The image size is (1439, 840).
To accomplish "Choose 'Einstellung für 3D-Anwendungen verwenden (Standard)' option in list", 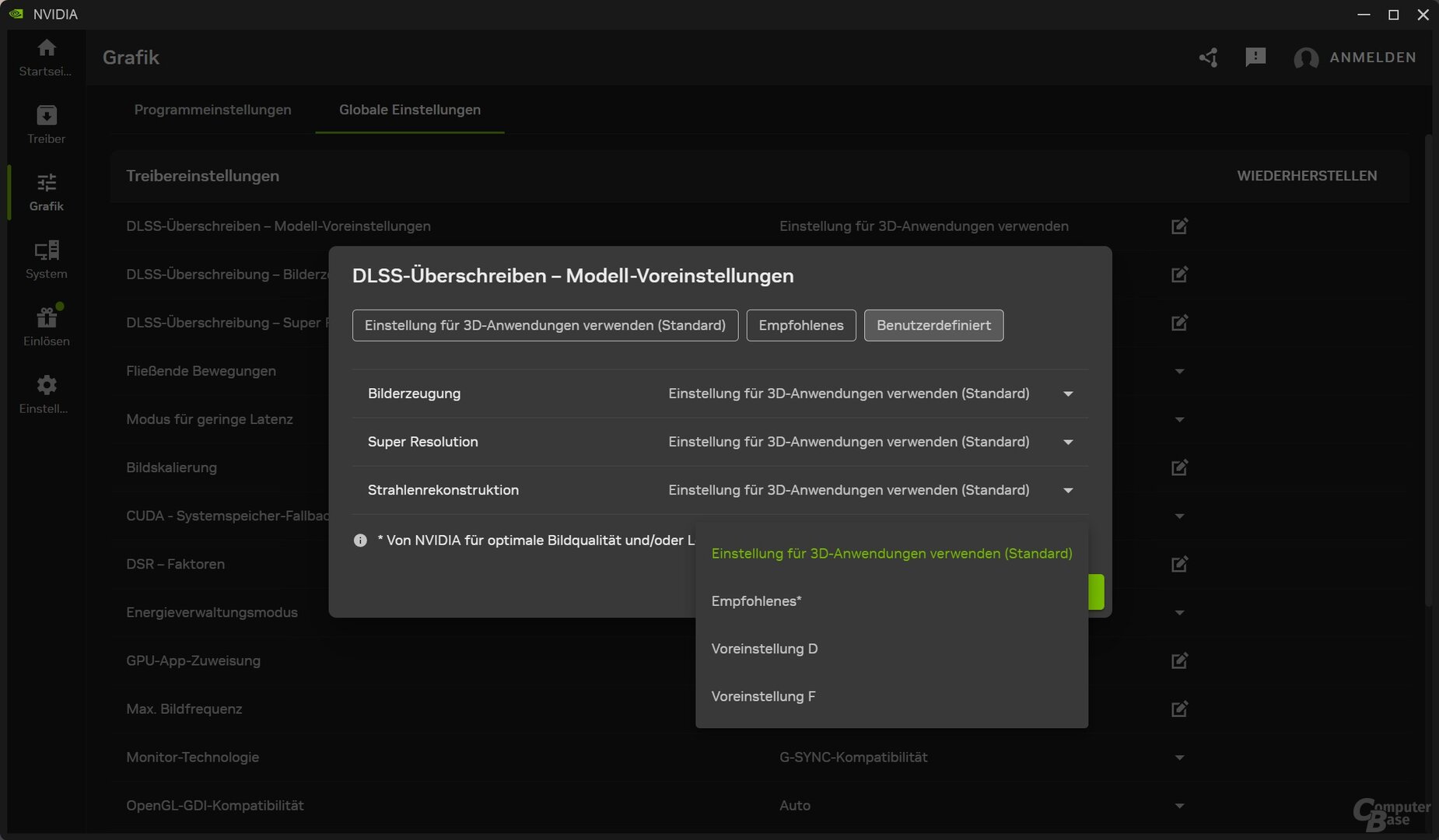I will coord(891,553).
